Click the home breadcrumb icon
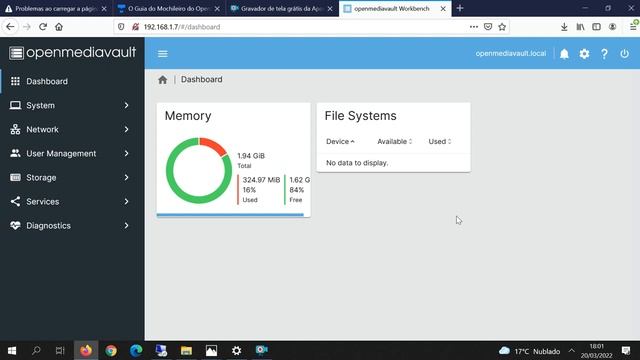The image size is (640, 360). (x=162, y=80)
